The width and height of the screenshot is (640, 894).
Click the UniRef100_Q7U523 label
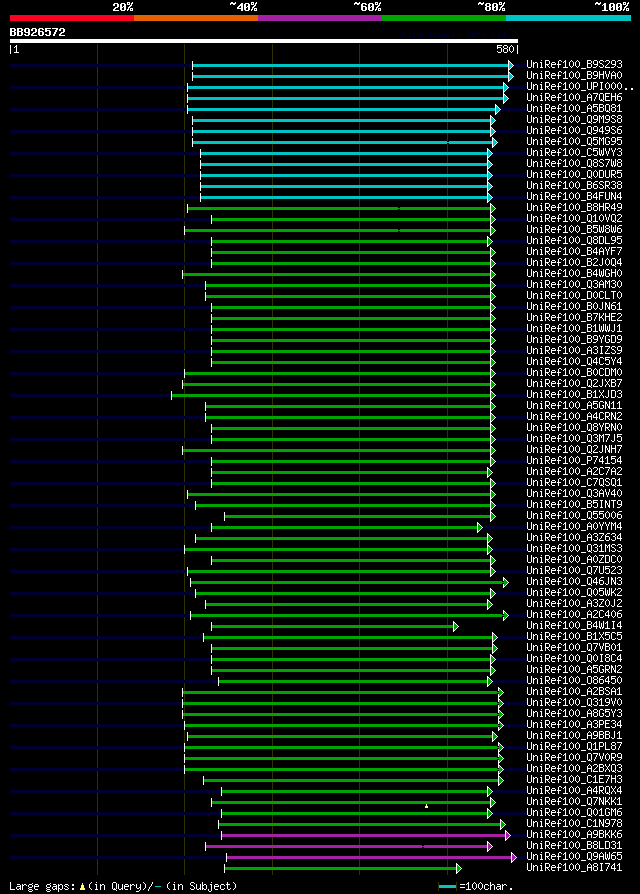tap(574, 571)
